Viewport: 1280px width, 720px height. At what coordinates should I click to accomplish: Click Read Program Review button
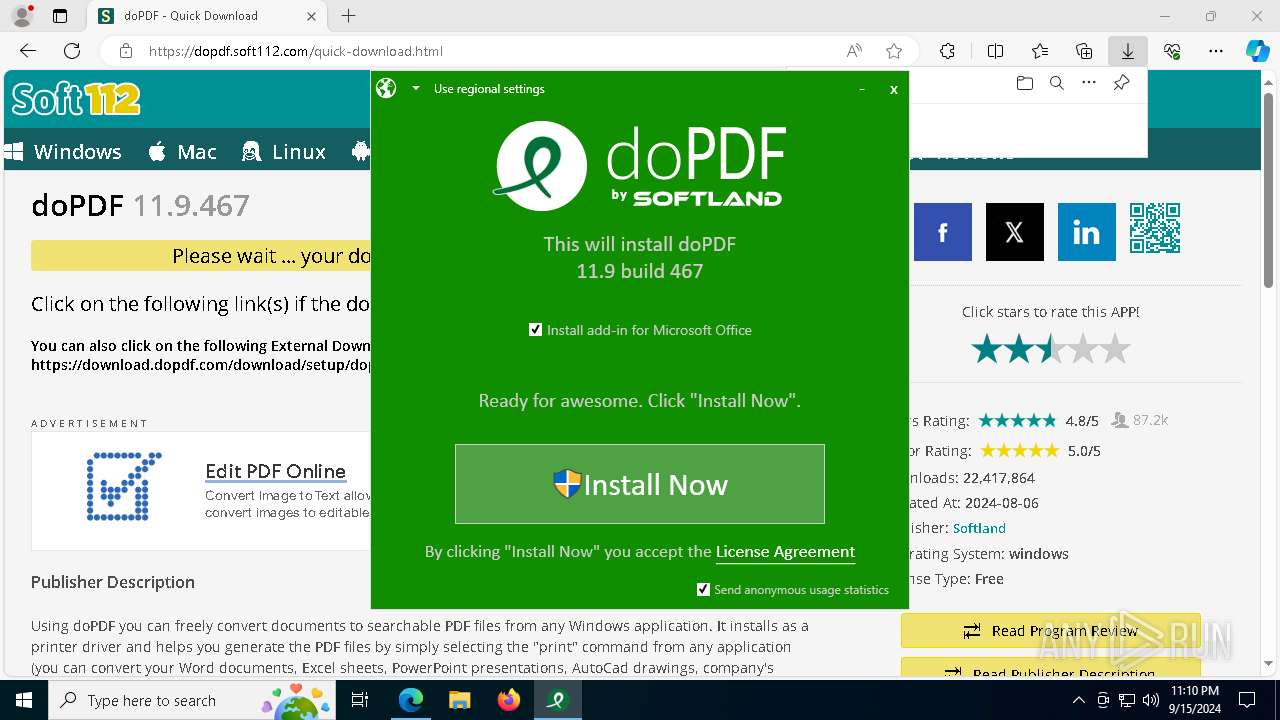coord(1050,631)
